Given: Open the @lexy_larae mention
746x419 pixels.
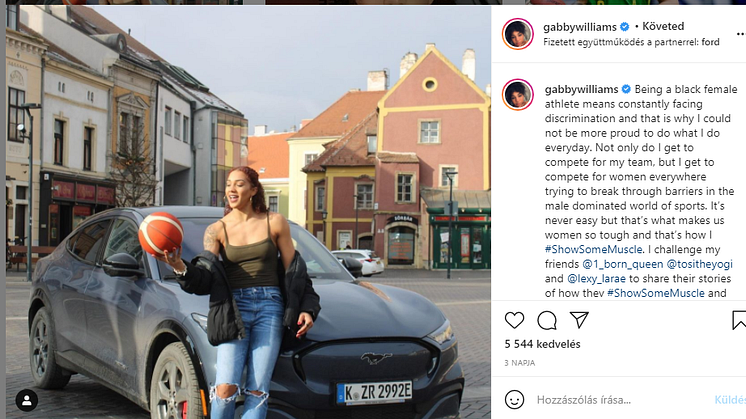Looking at the screenshot, I should 596,278.
